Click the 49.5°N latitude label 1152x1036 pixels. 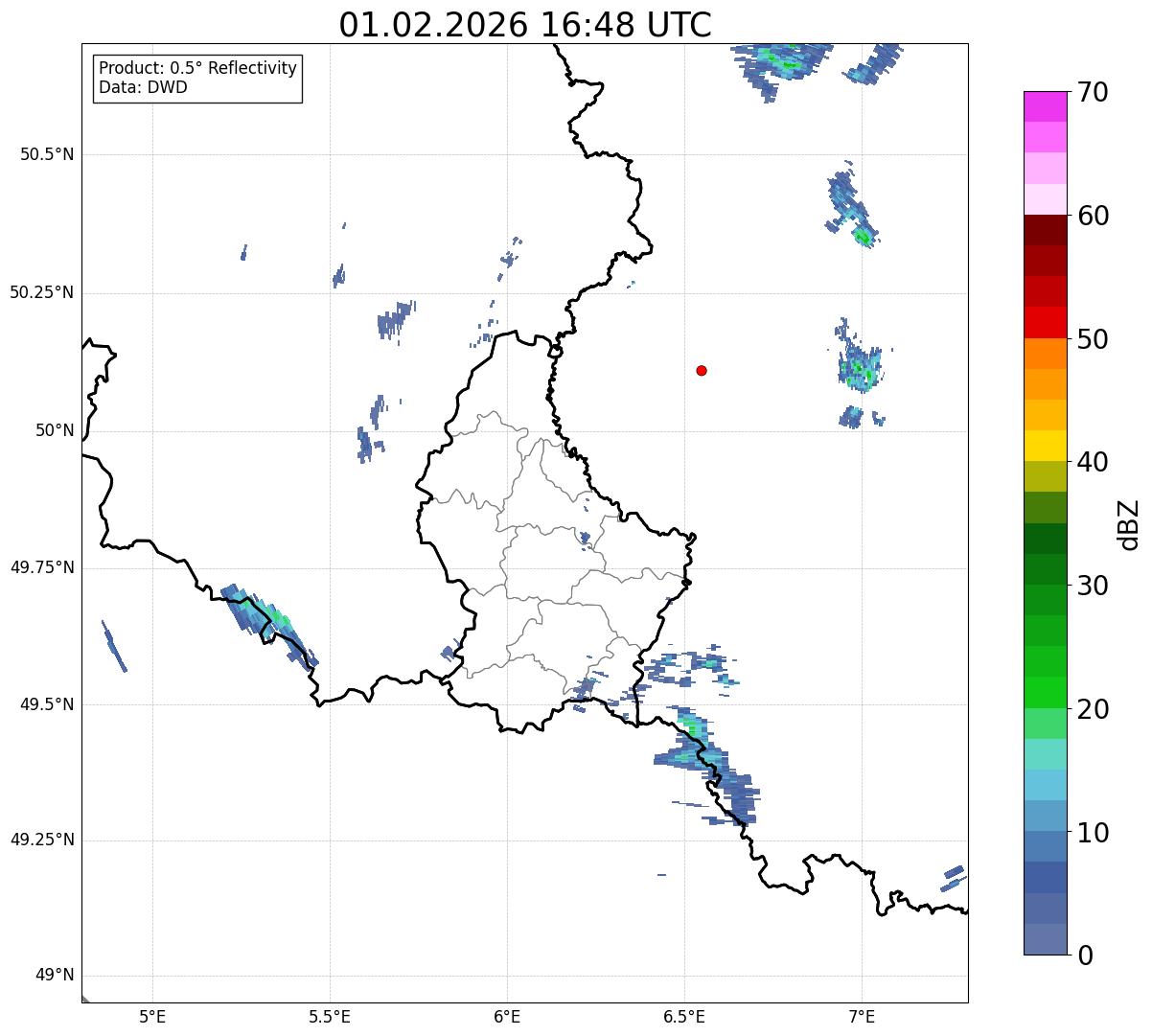[x=47, y=704]
